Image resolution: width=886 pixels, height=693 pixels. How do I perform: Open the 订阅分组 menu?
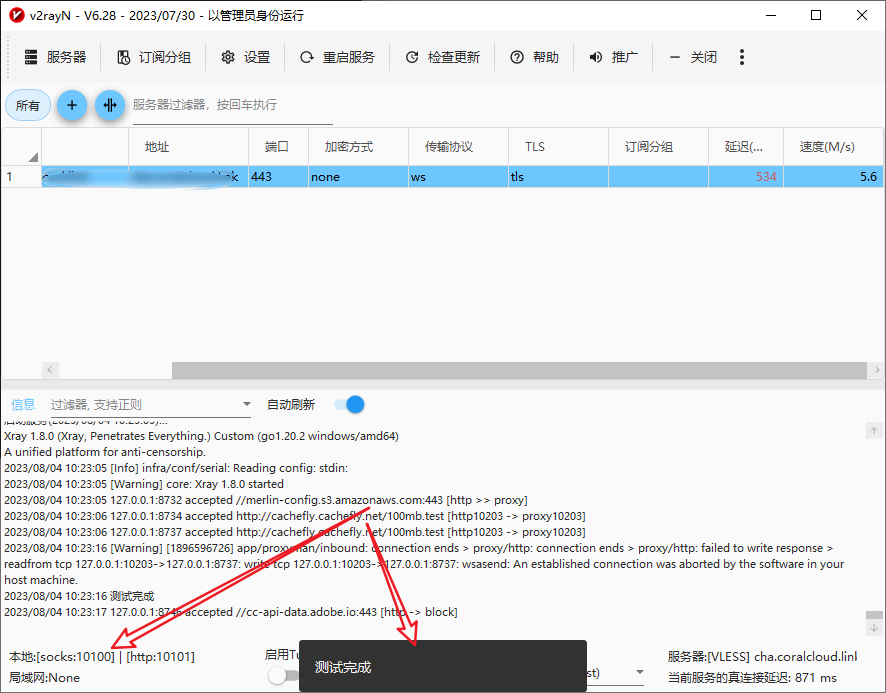pyautogui.click(x=154, y=57)
